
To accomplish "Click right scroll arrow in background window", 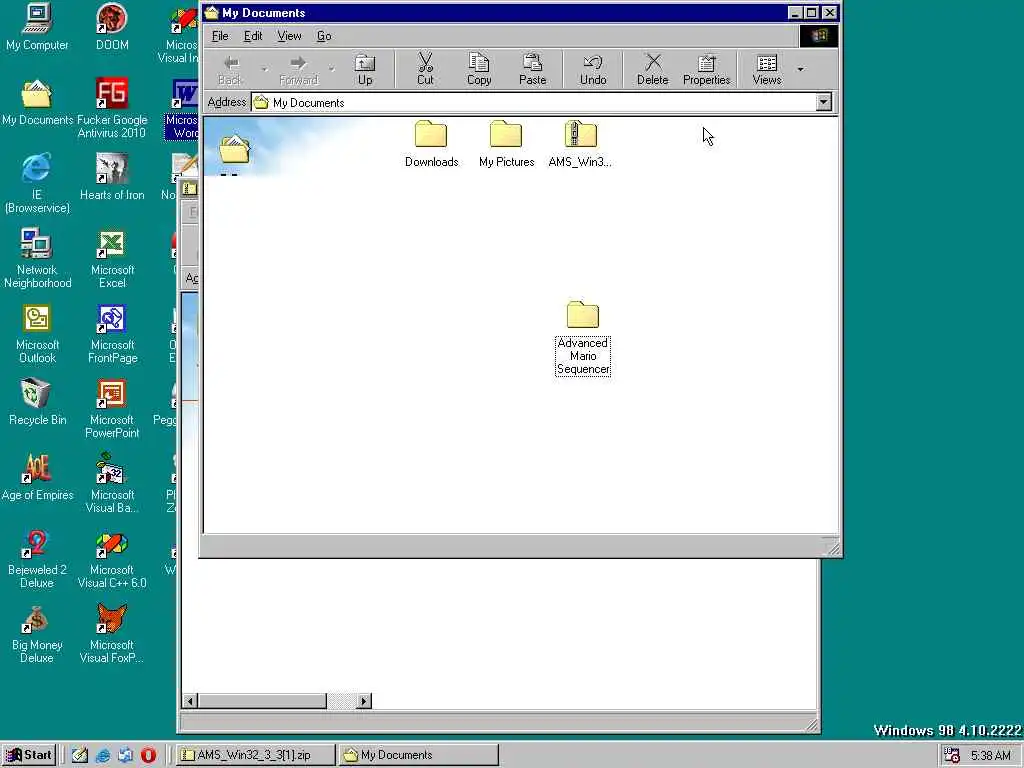I will click(364, 701).
